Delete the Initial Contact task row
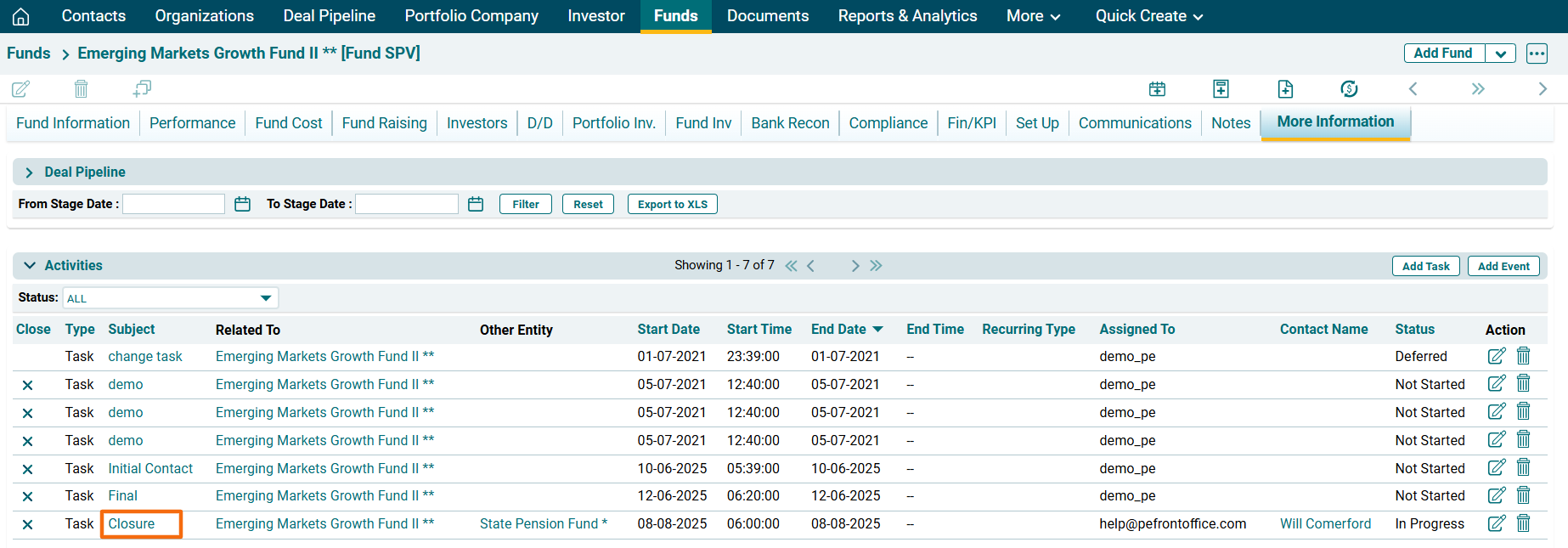This screenshot has height=548, width=1568. click(x=1523, y=467)
